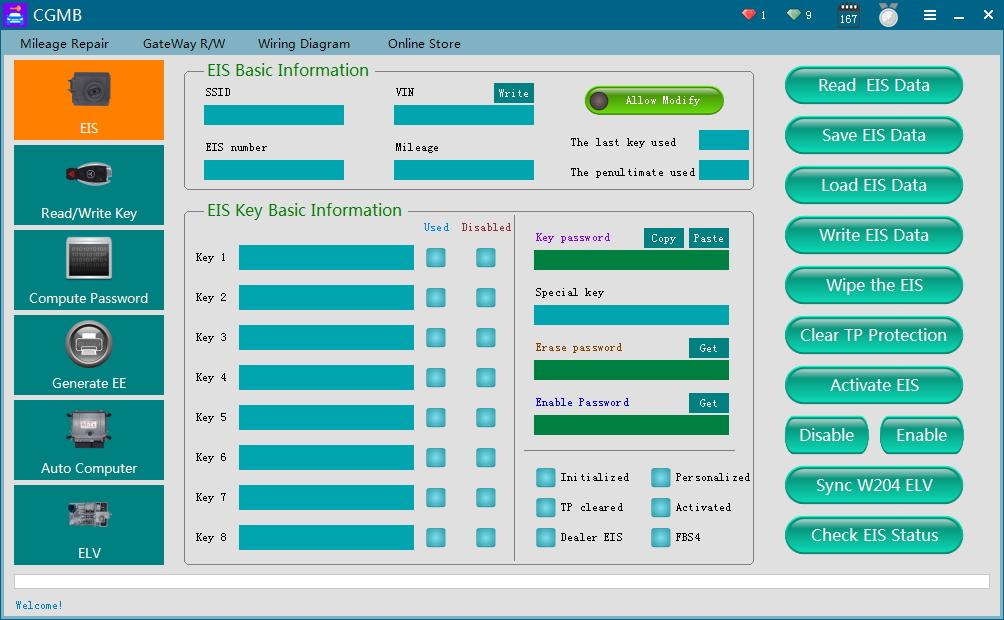The width and height of the screenshot is (1004, 620).
Task: Click the medal icon in the title bar
Action: pos(888,15)
